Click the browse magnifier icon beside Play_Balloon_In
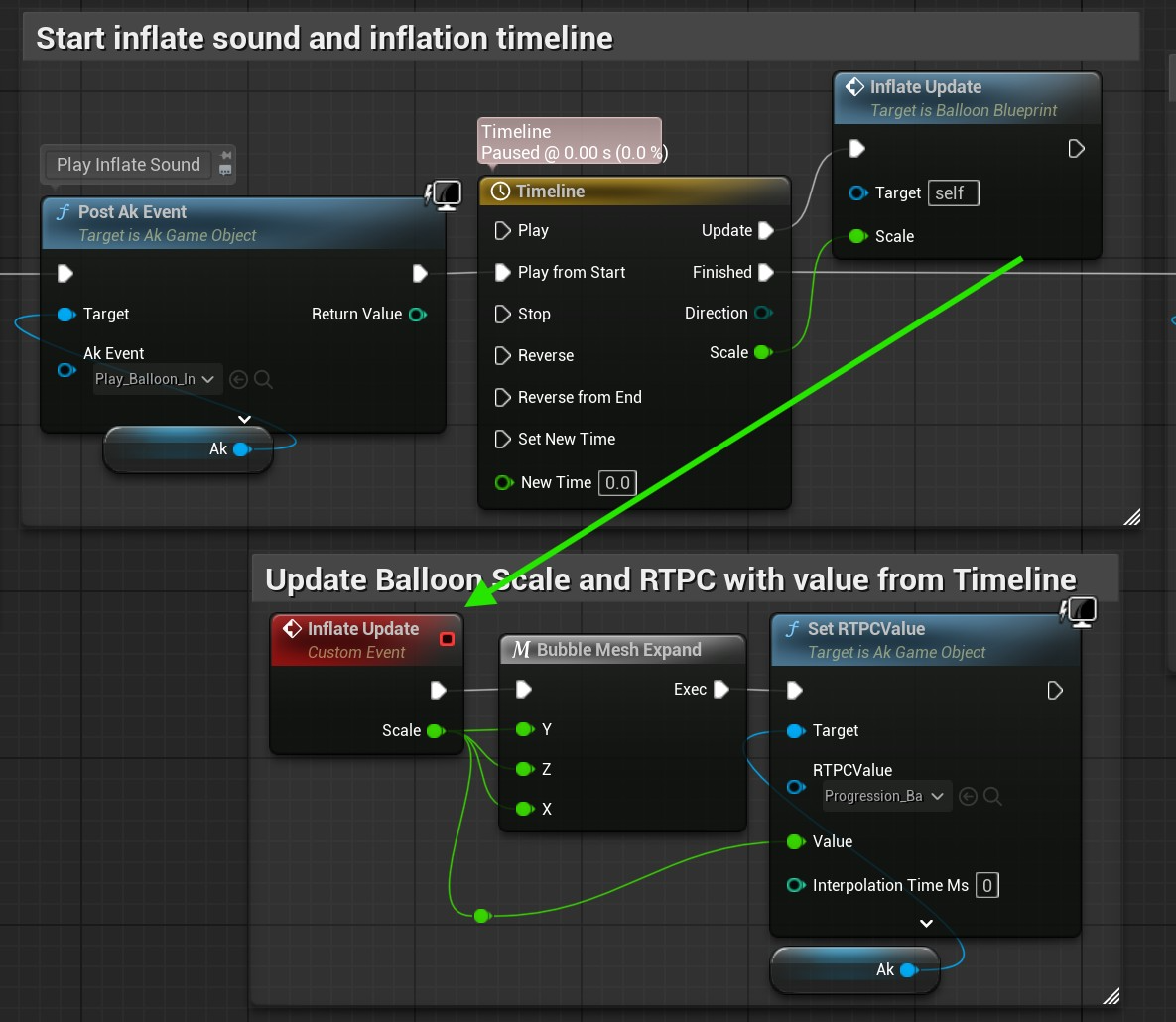Image resolution: width=1176 pixels, height=1022 pixels. (263, 379)
